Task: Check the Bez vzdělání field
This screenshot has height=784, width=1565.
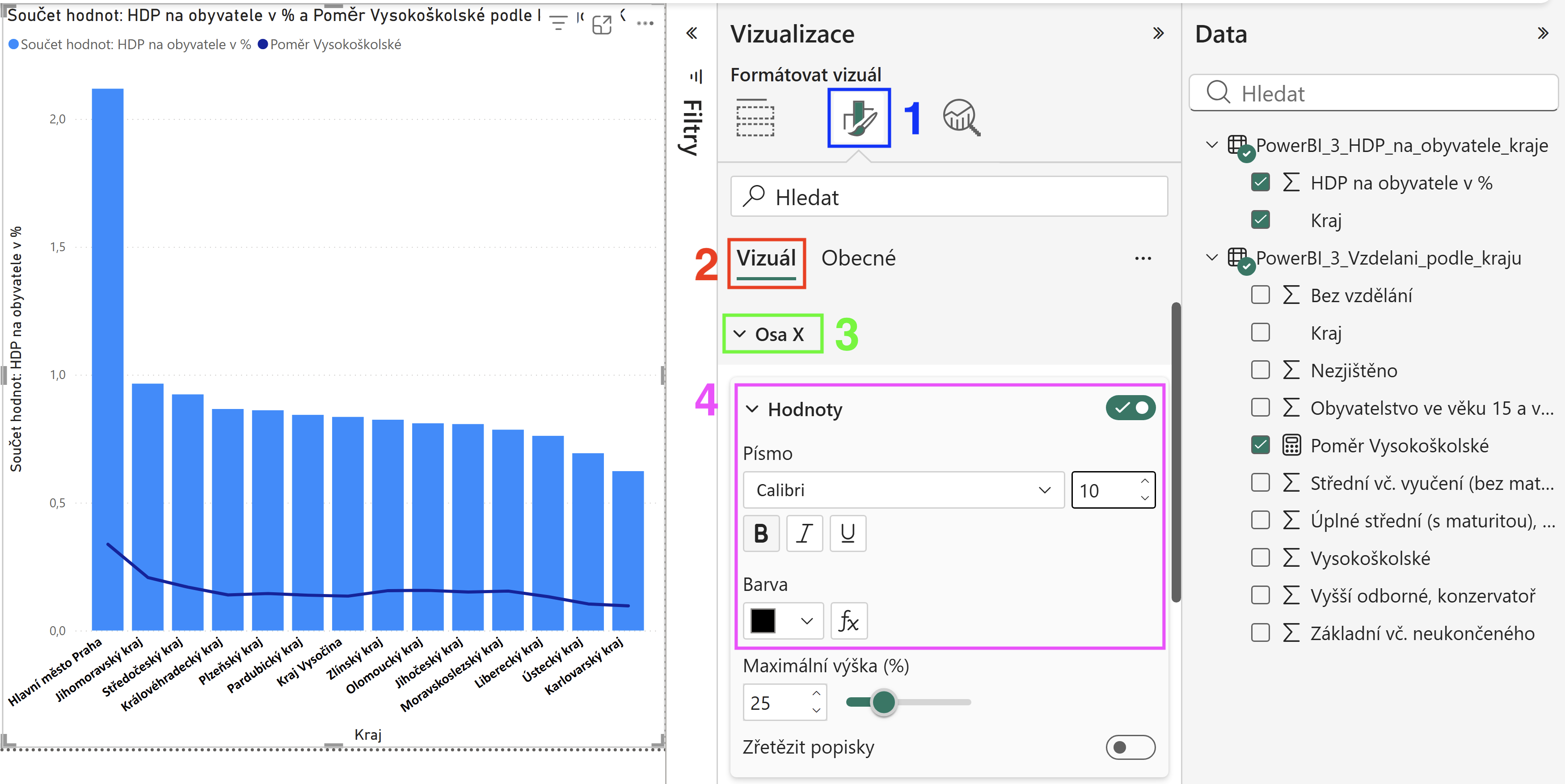Action: (x=1261, y=295)
